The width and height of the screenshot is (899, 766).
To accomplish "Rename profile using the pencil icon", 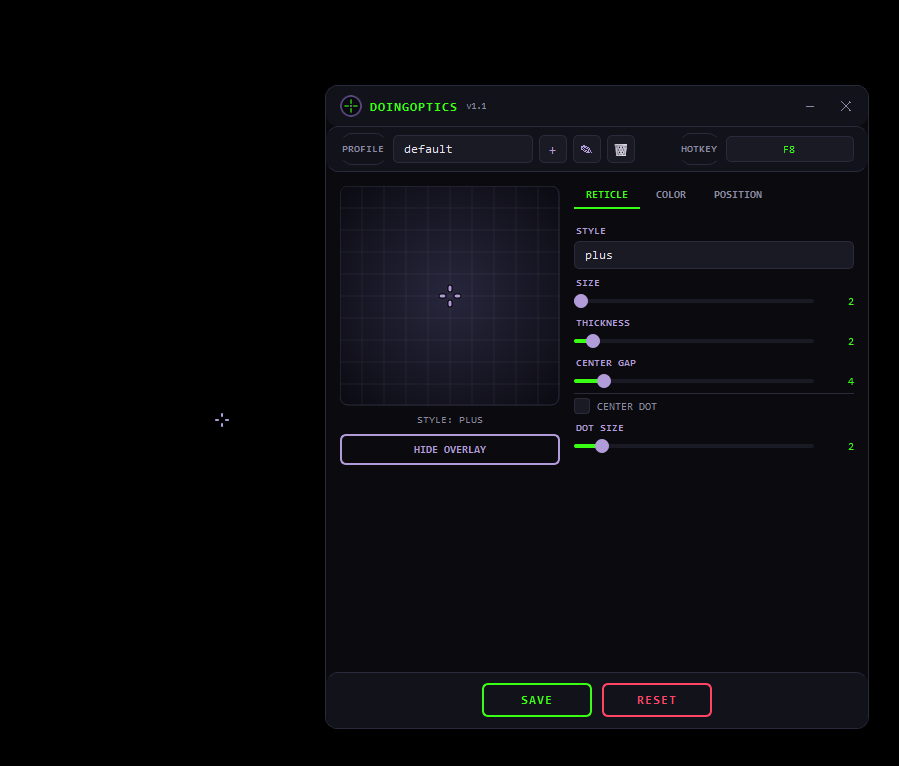I will coord(587,150).
